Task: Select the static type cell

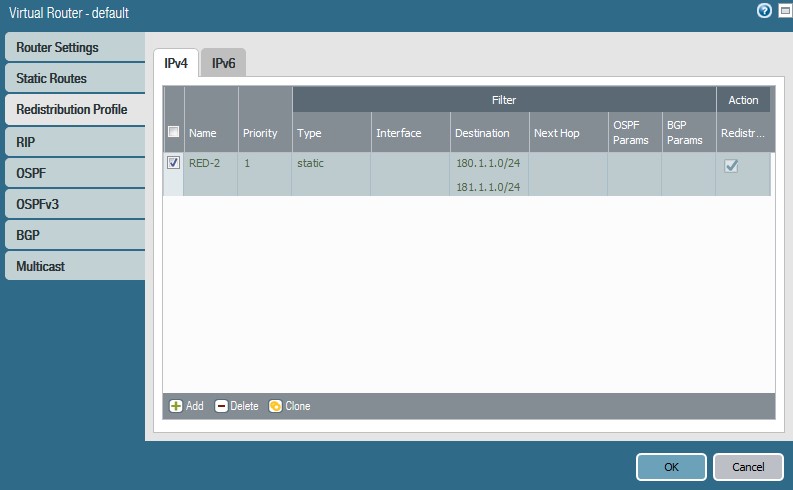Action: click(x=331, y=174)
